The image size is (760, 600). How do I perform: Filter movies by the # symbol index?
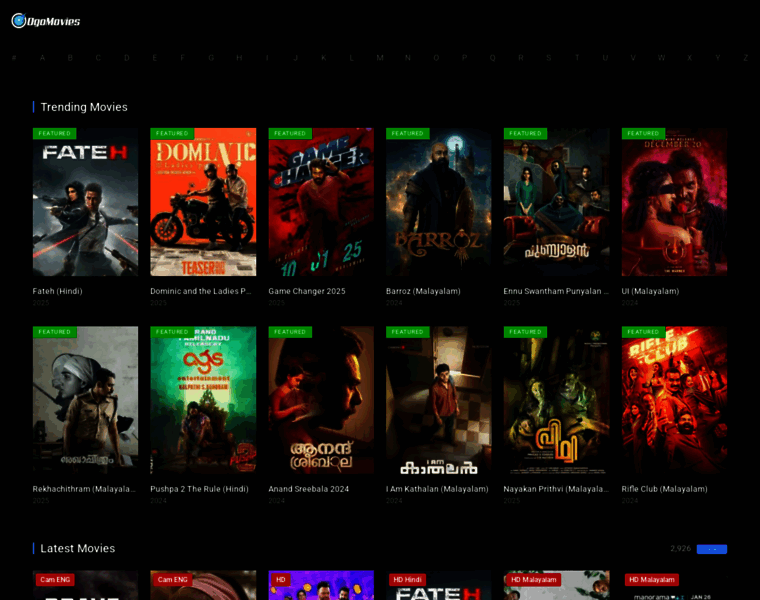click(14, 58)
